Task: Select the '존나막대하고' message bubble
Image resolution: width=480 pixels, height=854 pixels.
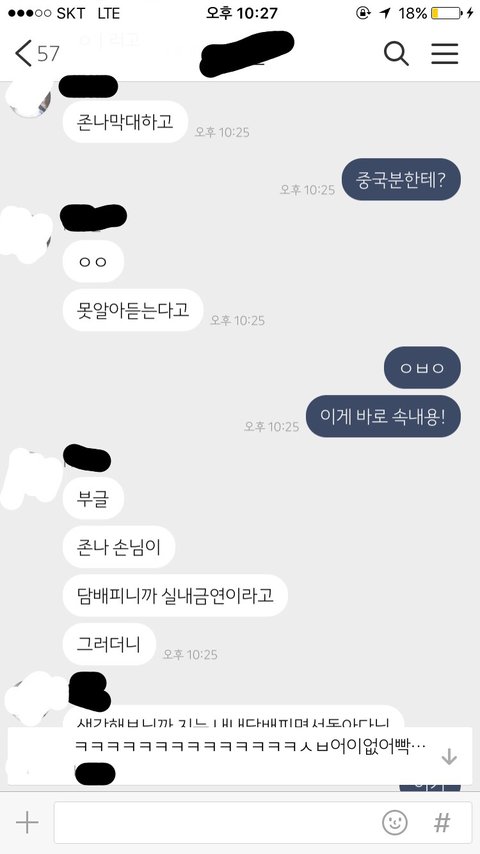Action: pyautogui.click(x=125, y=122)
